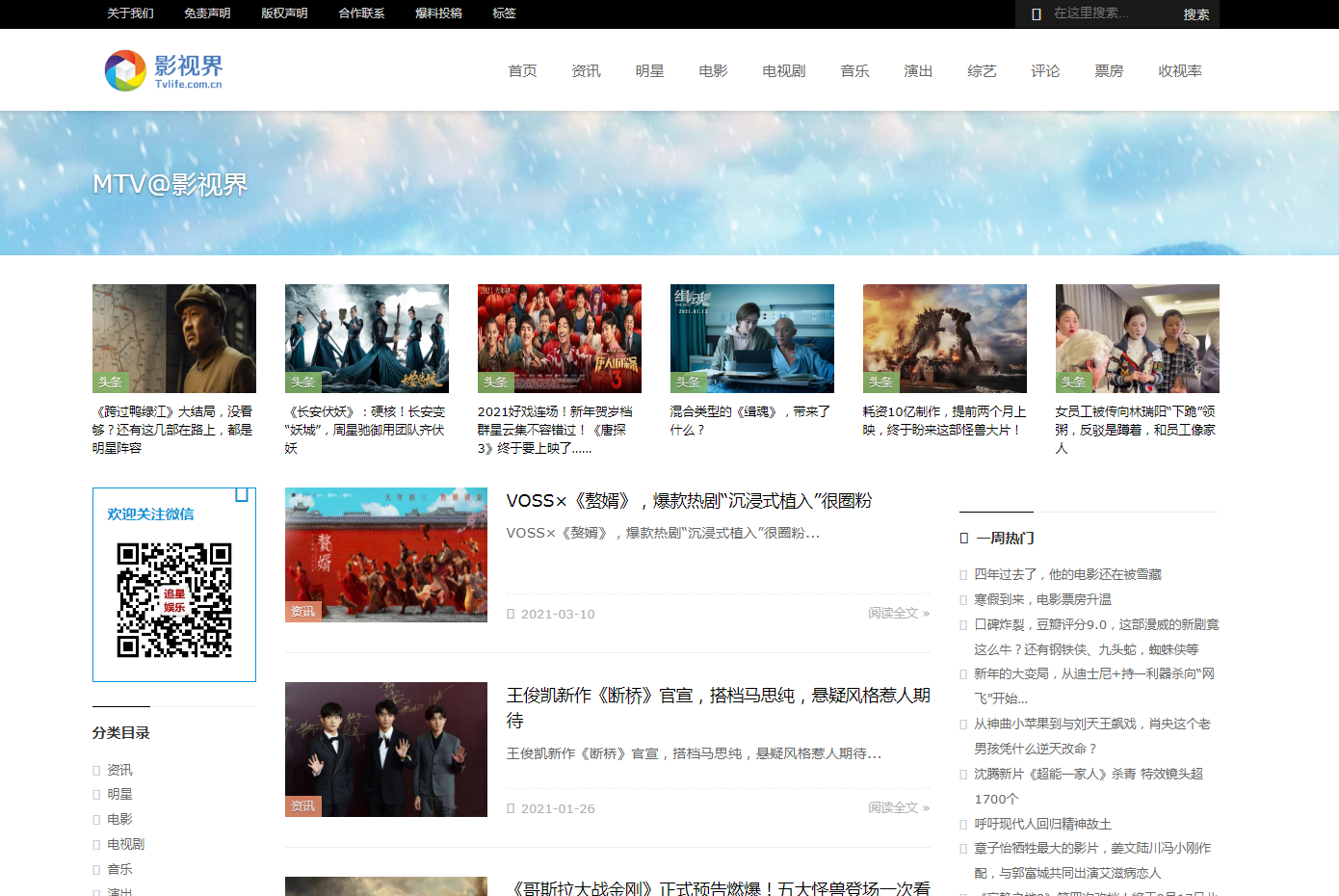Image resolution: width=1339 pixels, height=896 pixels.
Task: Open the 唐探3 red poster thumbnail
Action: [560, 338]
